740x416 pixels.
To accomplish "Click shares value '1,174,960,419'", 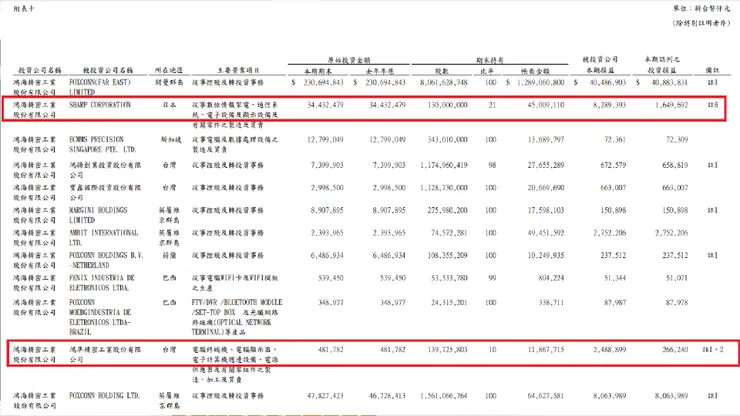I will pyautogui.click(x=444, y=165).
